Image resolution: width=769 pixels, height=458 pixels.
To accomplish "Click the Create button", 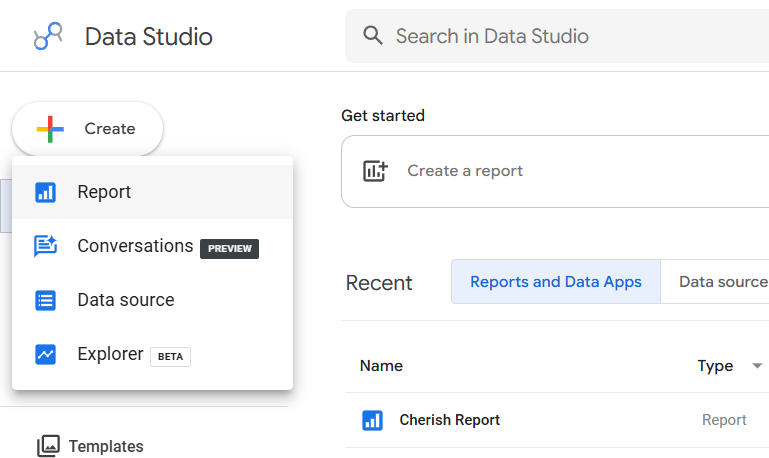I will click(x=87, y=129).
